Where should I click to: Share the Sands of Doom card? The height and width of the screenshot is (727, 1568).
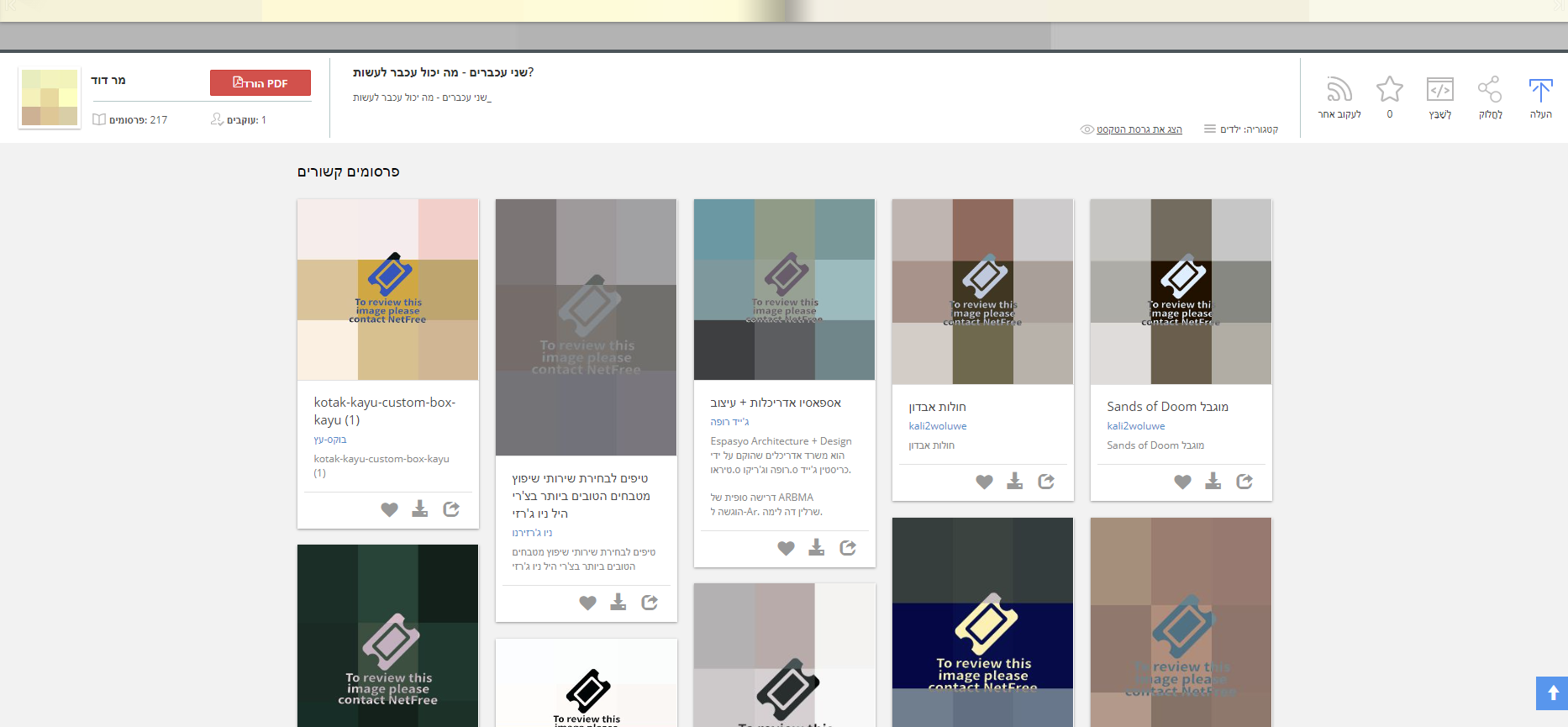1244,481
